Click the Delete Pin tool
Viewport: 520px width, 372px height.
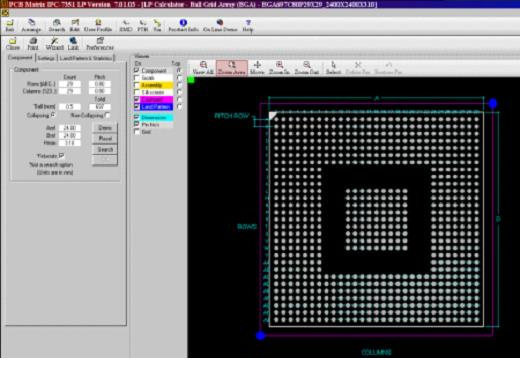[358, 68]
